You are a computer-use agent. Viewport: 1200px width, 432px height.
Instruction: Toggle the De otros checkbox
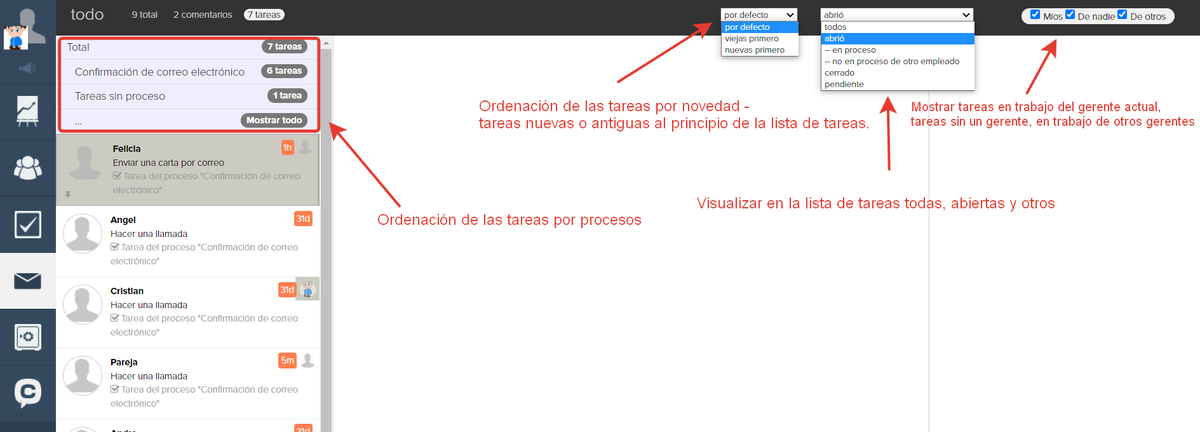coord(1123,15)
